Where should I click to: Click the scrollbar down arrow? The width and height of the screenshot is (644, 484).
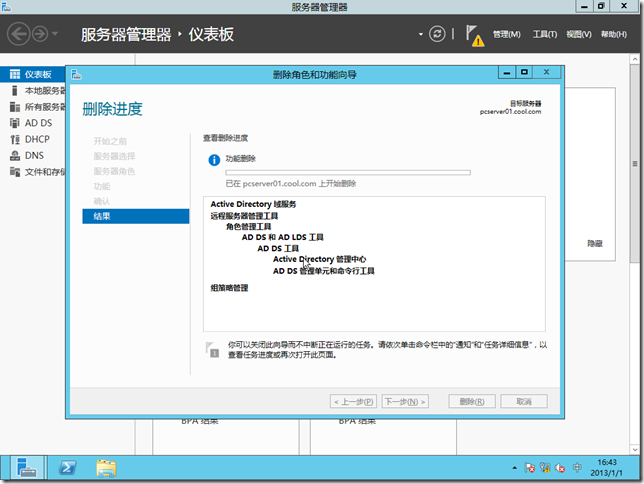[x=635, y=449]
